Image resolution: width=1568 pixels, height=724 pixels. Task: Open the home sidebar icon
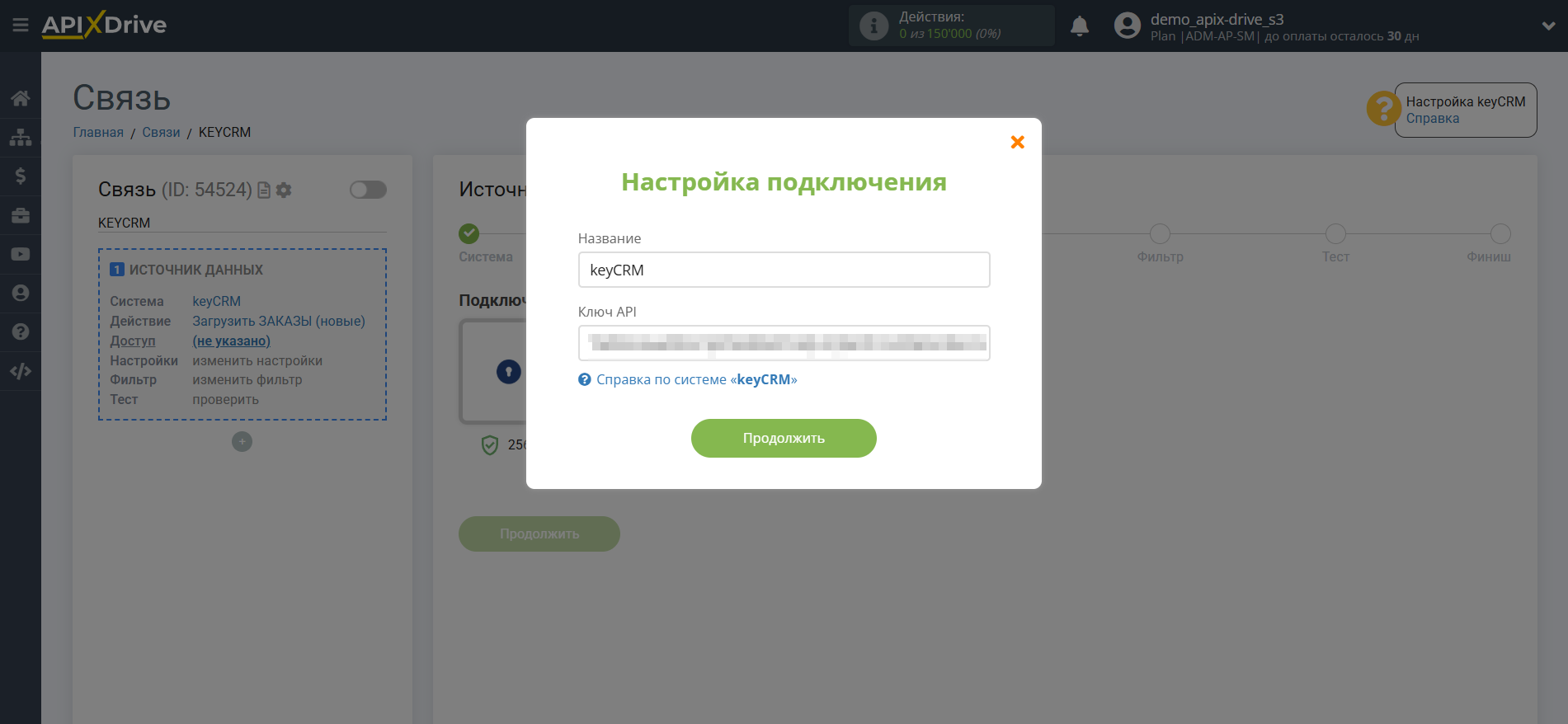(21, 98)
